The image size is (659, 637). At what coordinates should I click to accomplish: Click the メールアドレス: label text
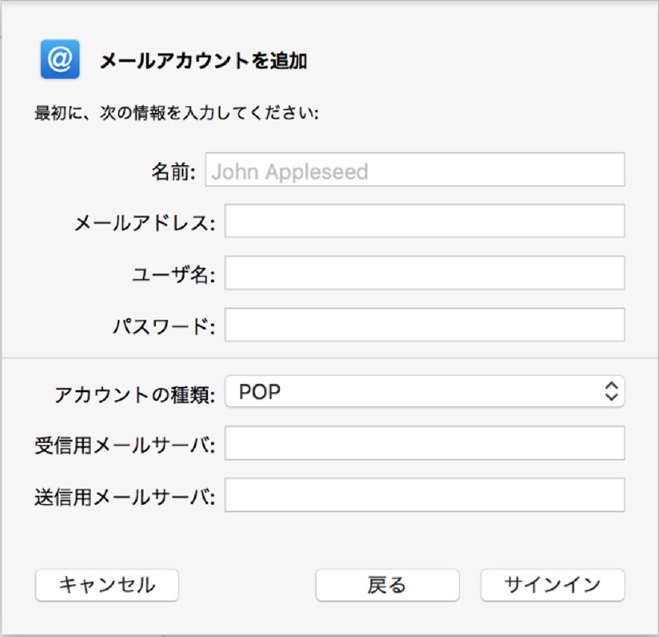pyautogui.click(x=145, y=223)
